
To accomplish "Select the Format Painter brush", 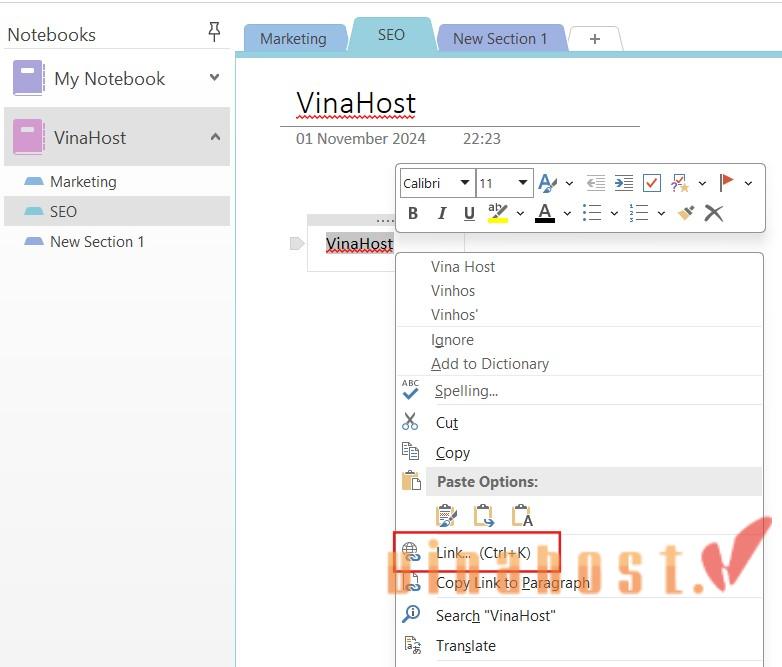I will point(686,213).
